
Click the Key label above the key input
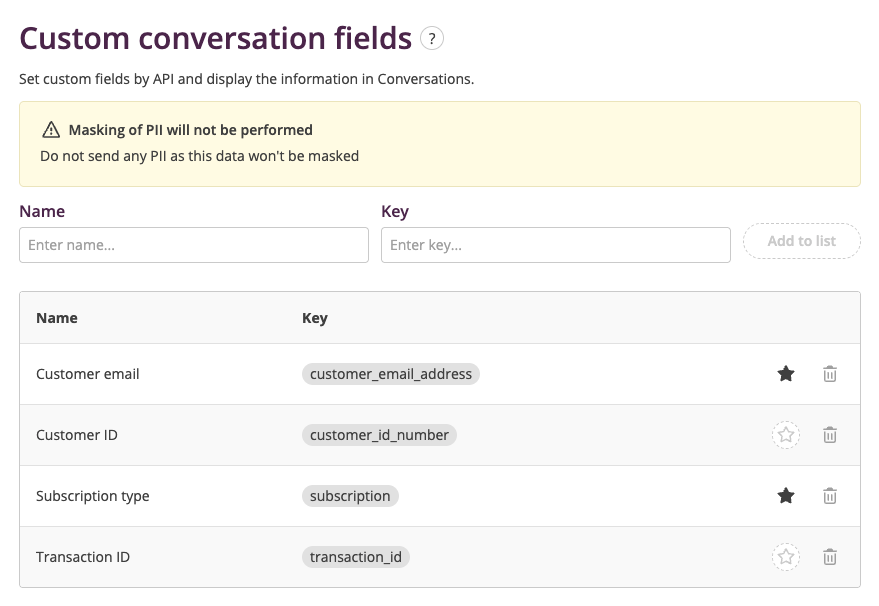[x=395, y=211]
